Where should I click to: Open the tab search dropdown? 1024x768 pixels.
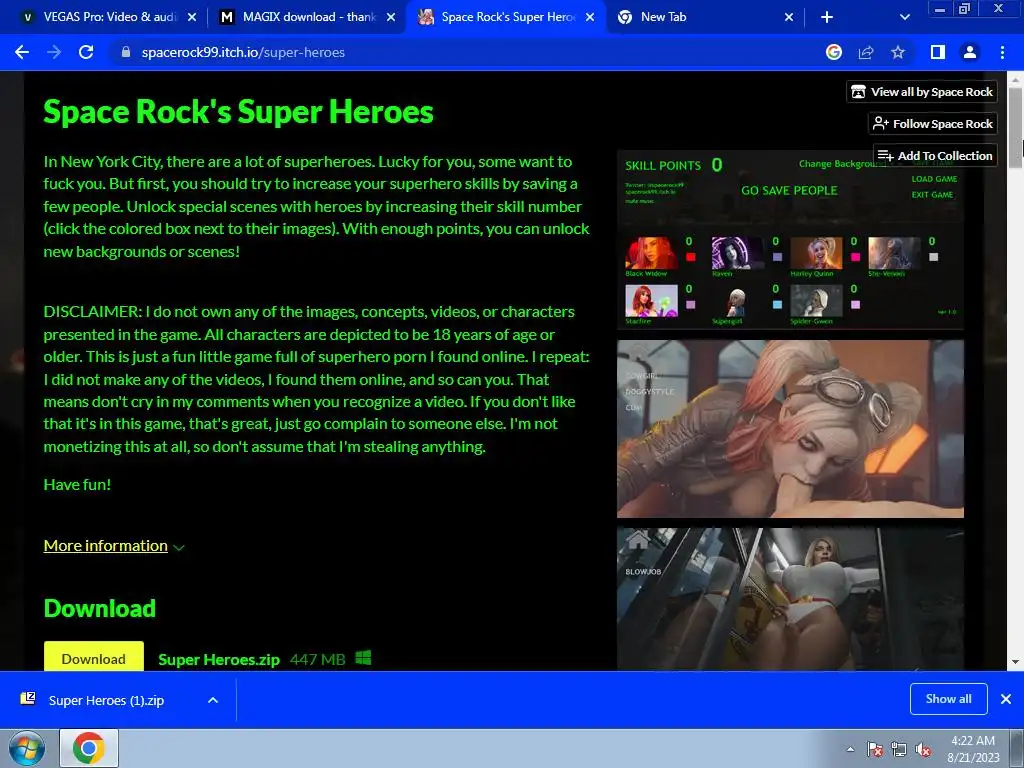904,17
